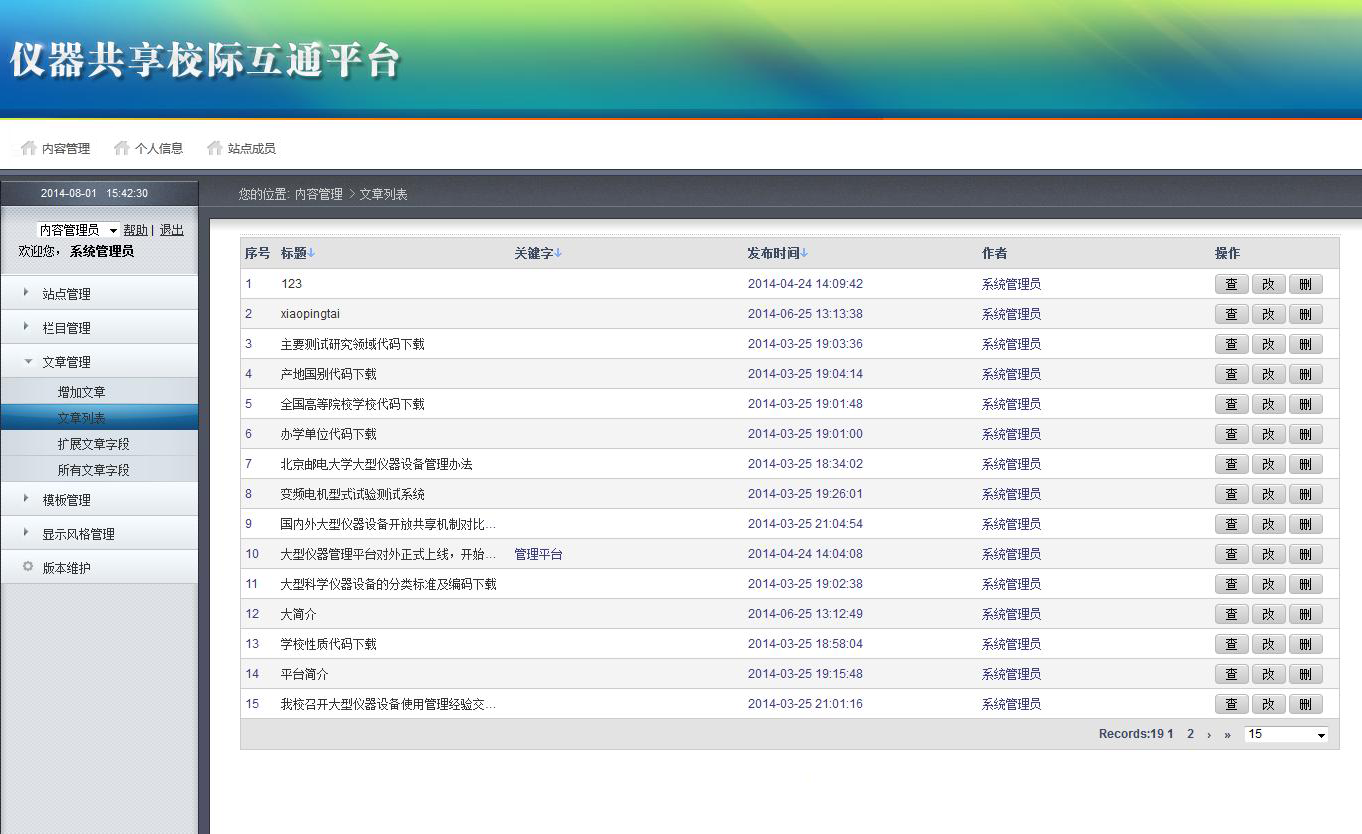
Task: Click the gear icon beside 版本维护
Action: coord(28,567)
